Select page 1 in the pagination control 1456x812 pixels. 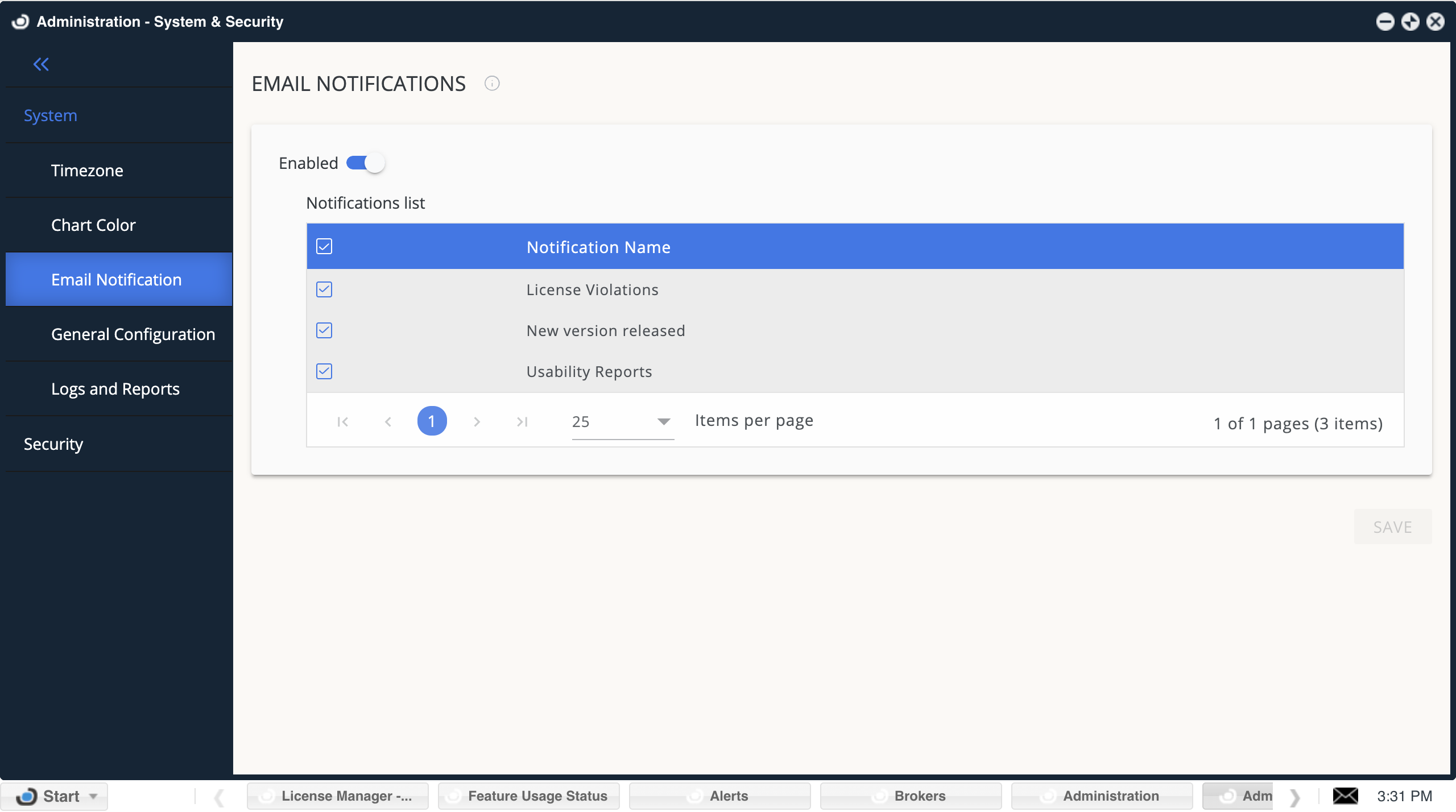(x=432, y=421)
